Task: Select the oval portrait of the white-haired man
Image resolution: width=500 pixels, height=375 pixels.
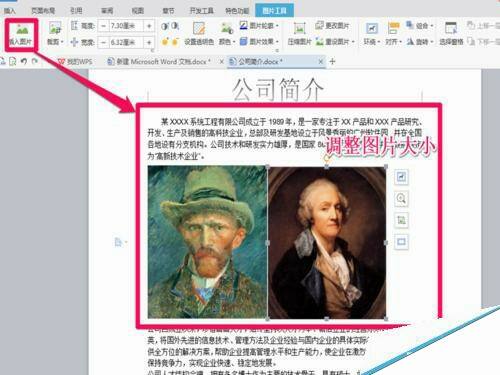Action: tap(327, 243)
